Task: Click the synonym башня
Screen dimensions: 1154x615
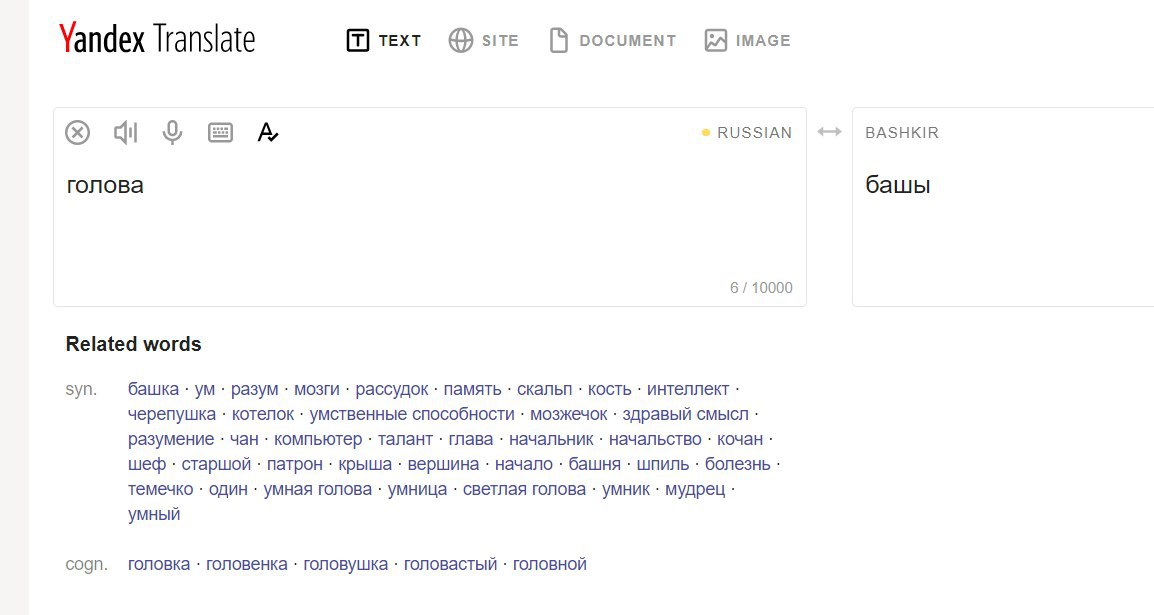Action: [595, 464]
